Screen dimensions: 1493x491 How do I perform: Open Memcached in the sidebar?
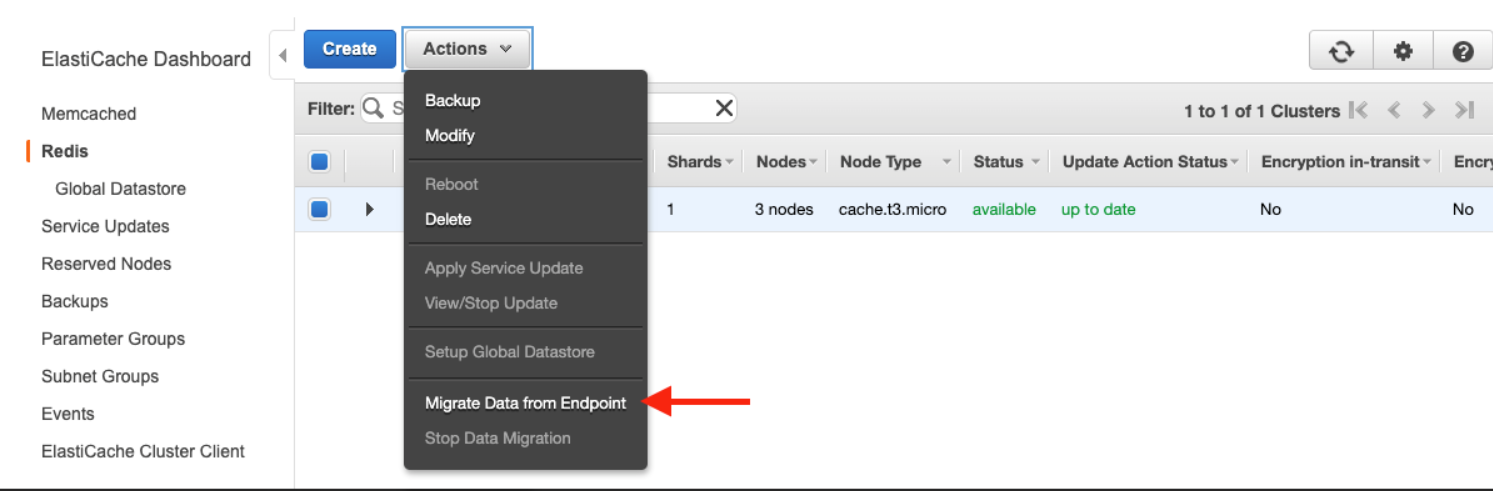(x=88, y=114)
